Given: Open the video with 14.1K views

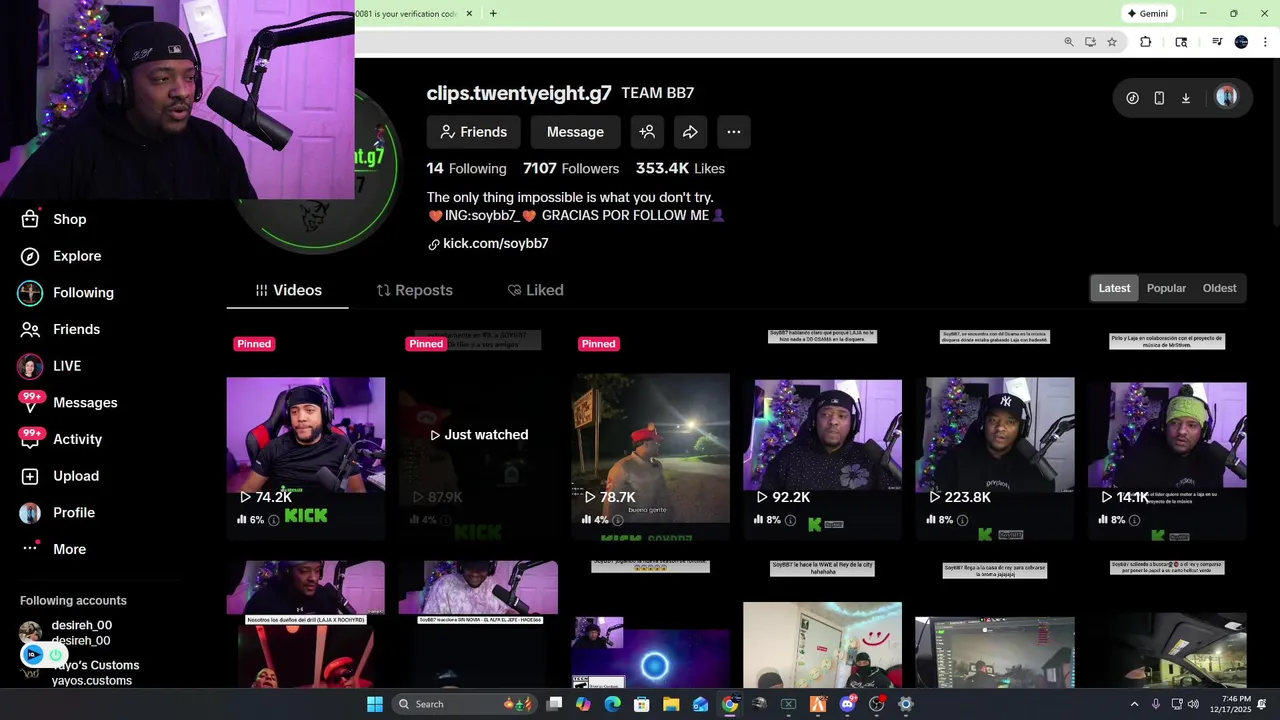Looking at the screenshot, I should tap(1167, 435).
